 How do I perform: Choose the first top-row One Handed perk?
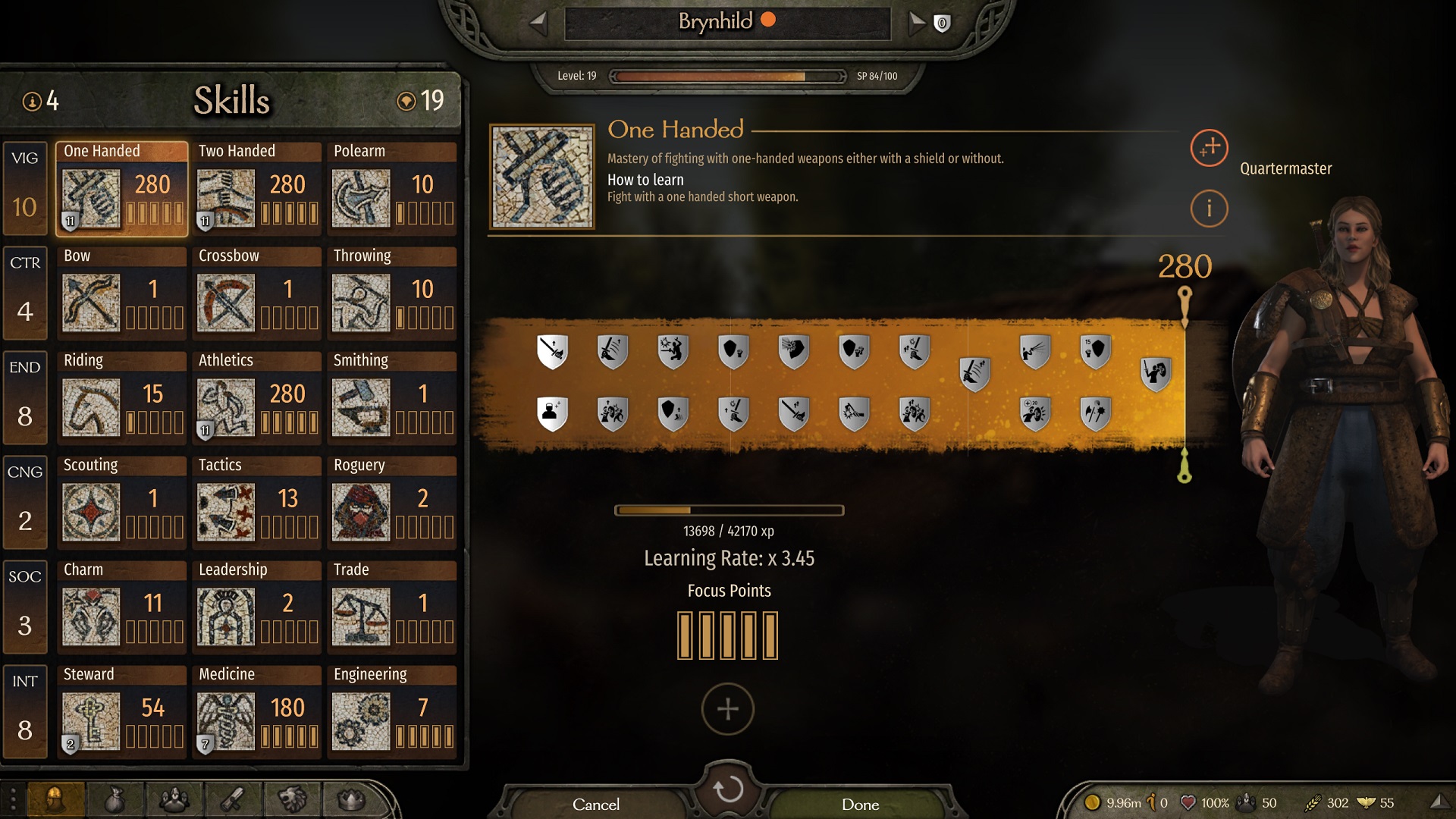[552, 352]
